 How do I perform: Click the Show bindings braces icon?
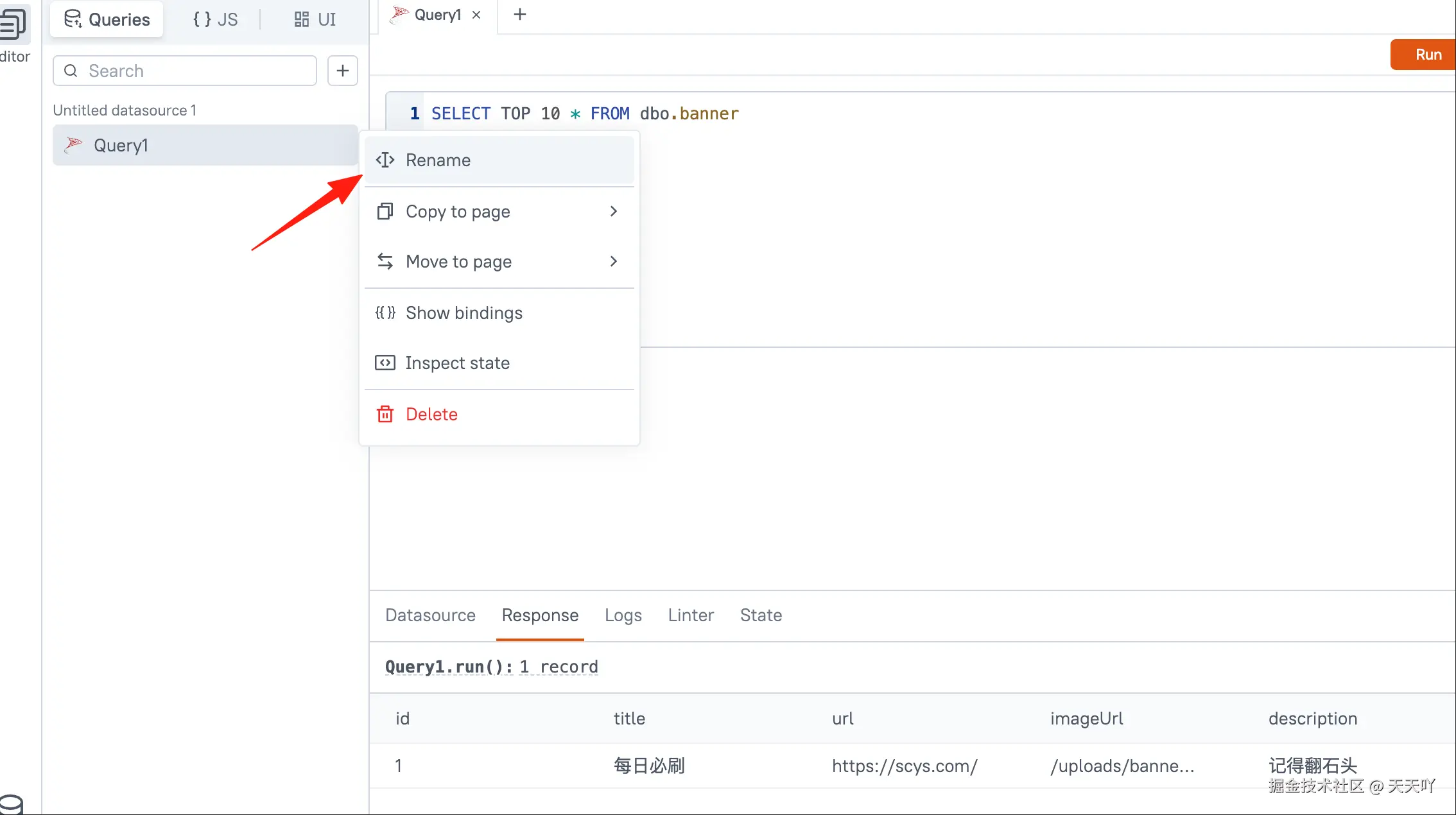[x=385, y=313]
